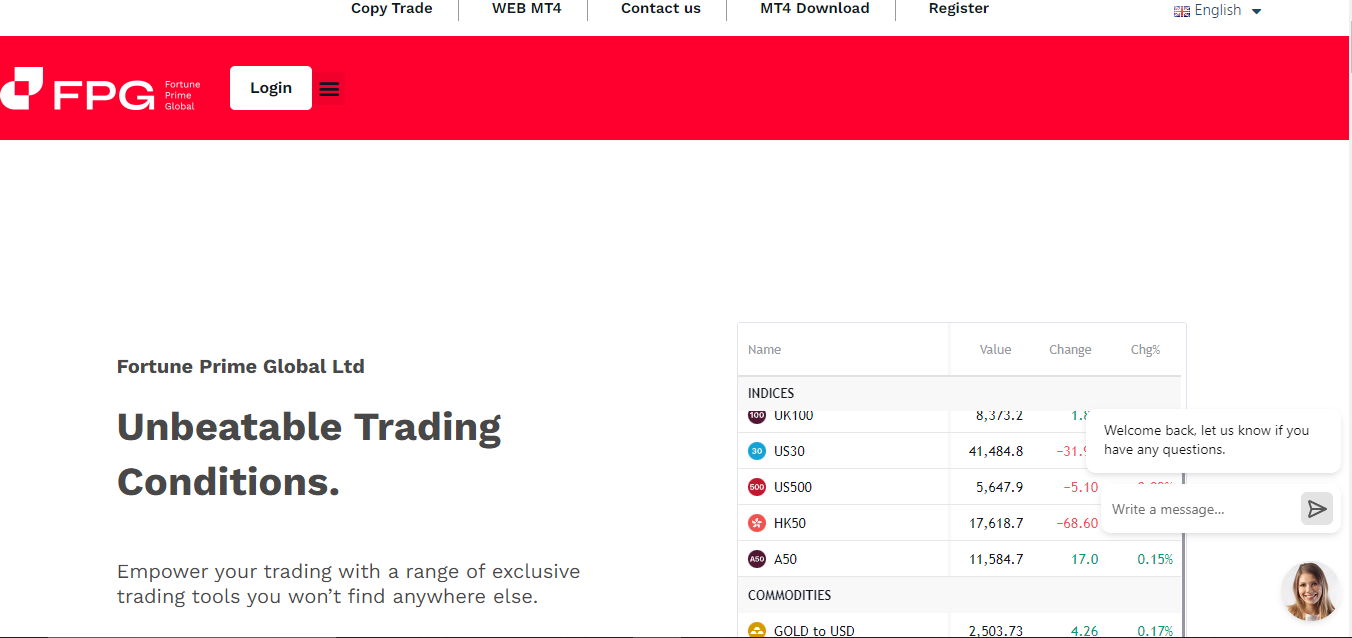
Task: Click the Chg% column header
Action: pyautogui.click(x=1146, y=350)
